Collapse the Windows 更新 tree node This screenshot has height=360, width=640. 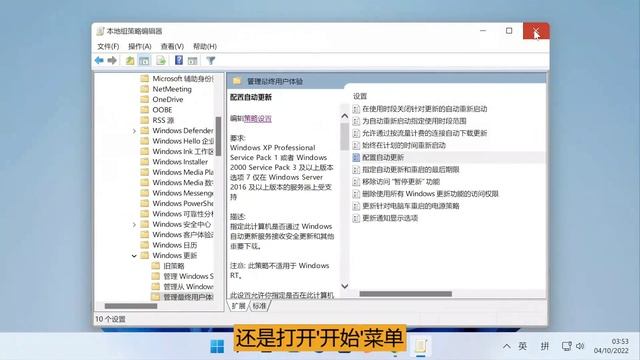(134, 256)
